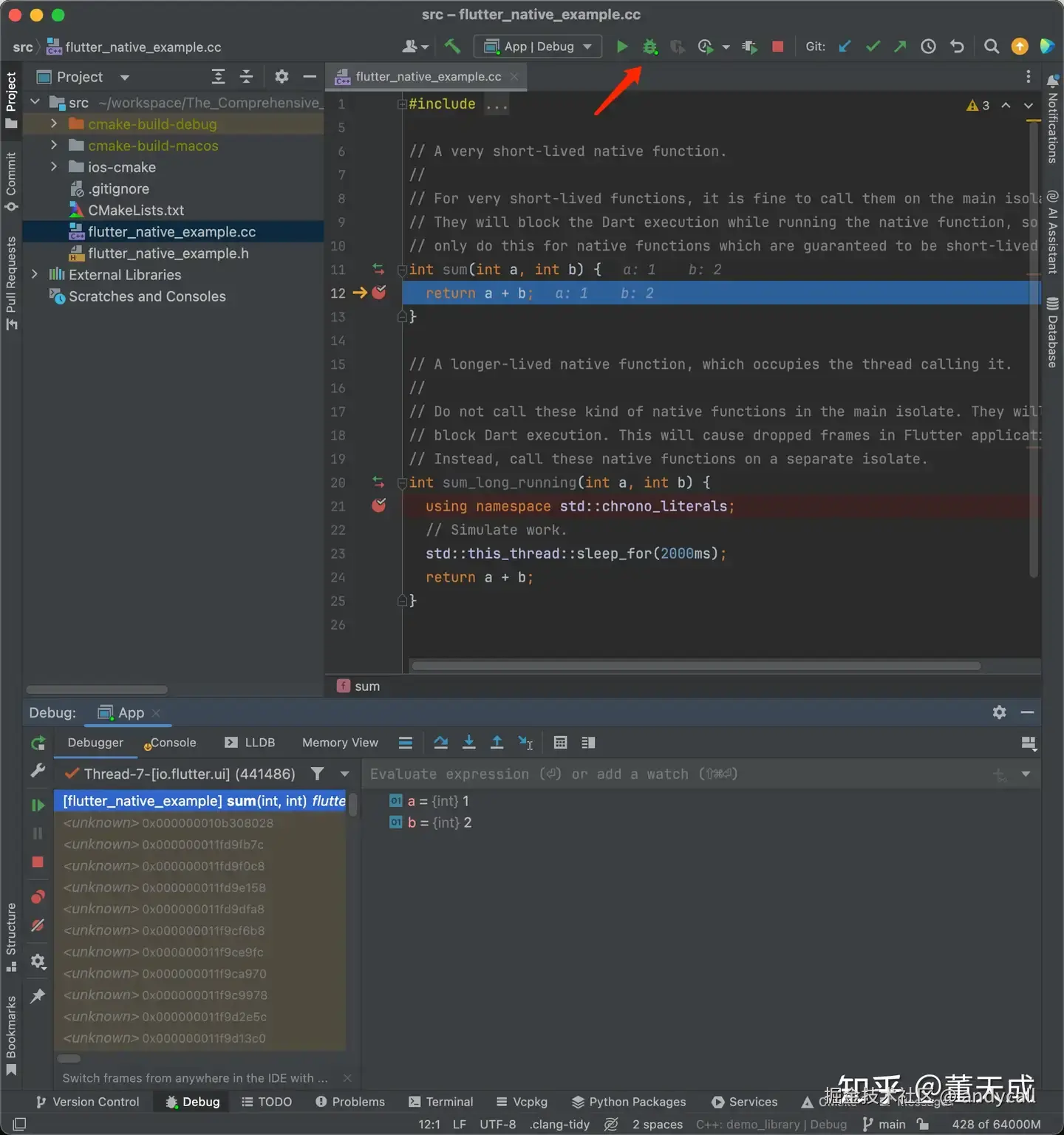Viewport: 1064px width, 1135px height.
Task: Collapse all in Project panel
Action: click(247, 76)
